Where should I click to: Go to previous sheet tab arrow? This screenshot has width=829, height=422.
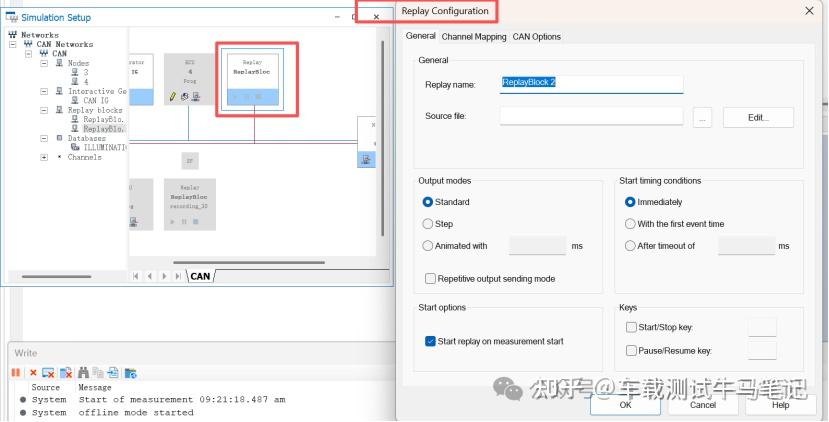pos(150,276)
